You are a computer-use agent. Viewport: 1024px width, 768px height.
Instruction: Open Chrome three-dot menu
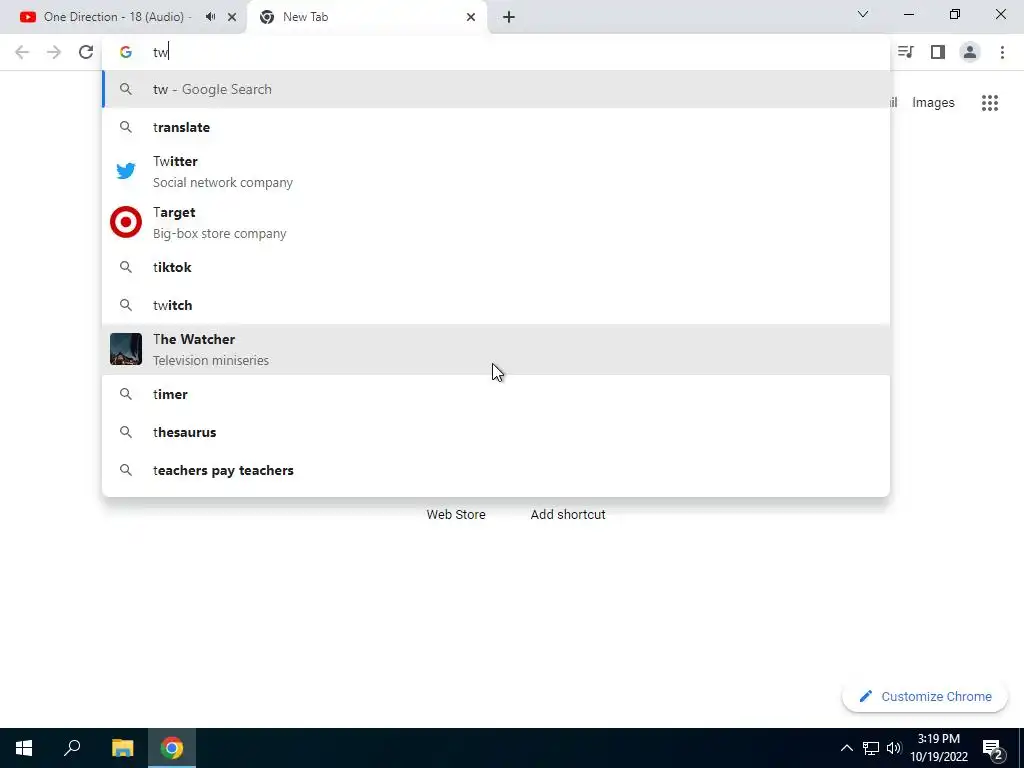[x=1002, y=52]
